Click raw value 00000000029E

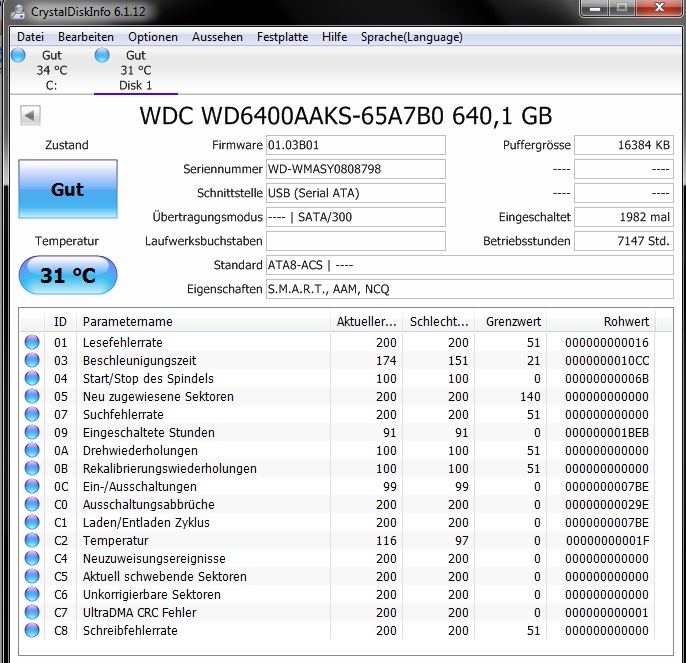coord(607,504)
